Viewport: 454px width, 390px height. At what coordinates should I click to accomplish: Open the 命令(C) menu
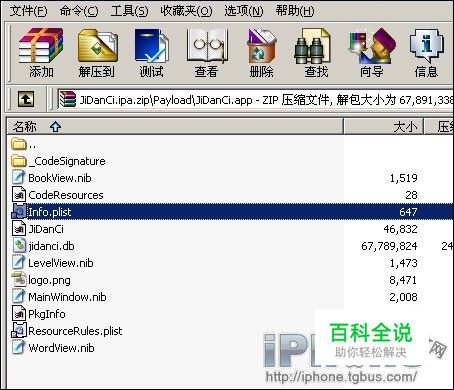click(79, 11)
